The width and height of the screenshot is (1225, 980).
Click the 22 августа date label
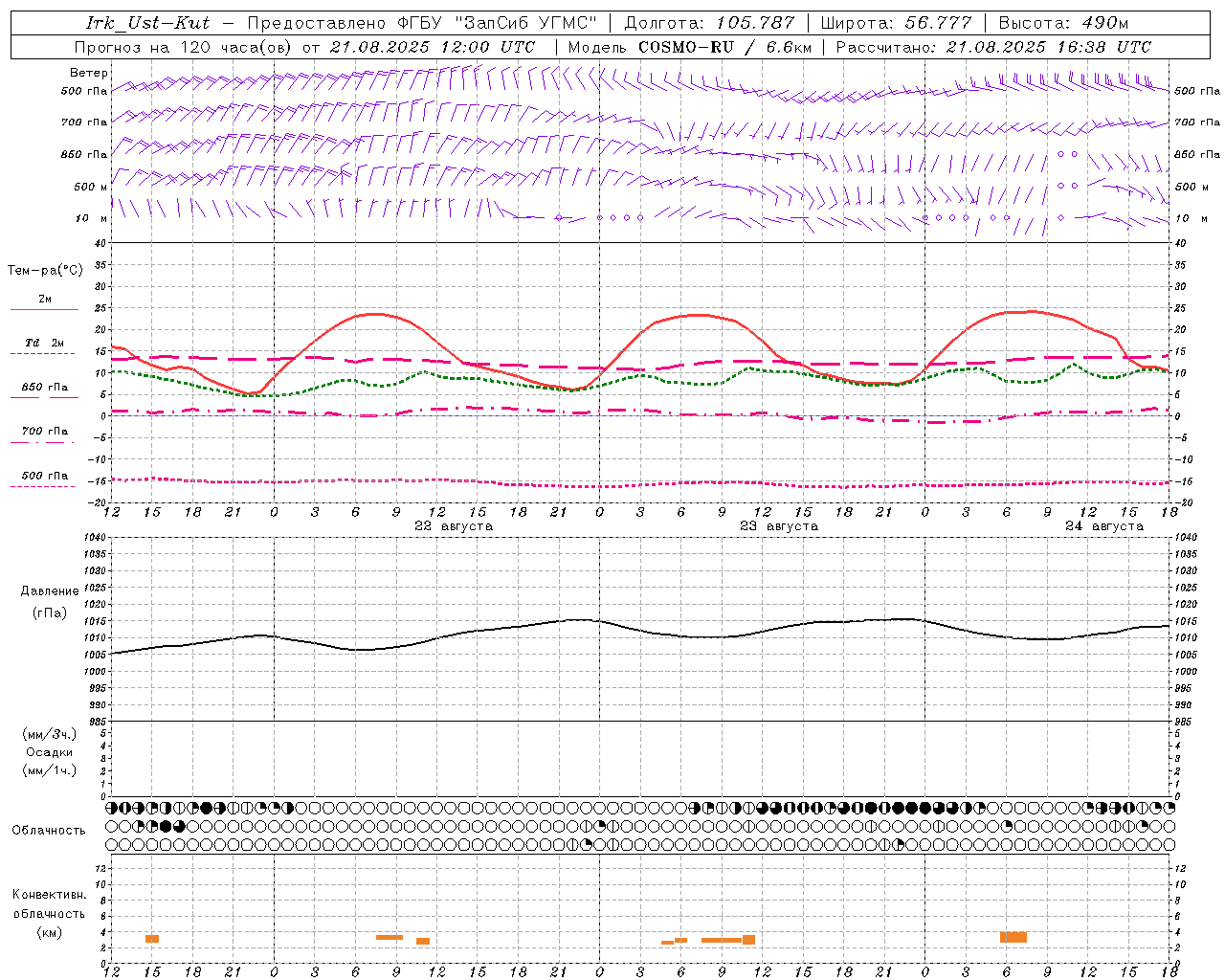[x=454, y=526]
